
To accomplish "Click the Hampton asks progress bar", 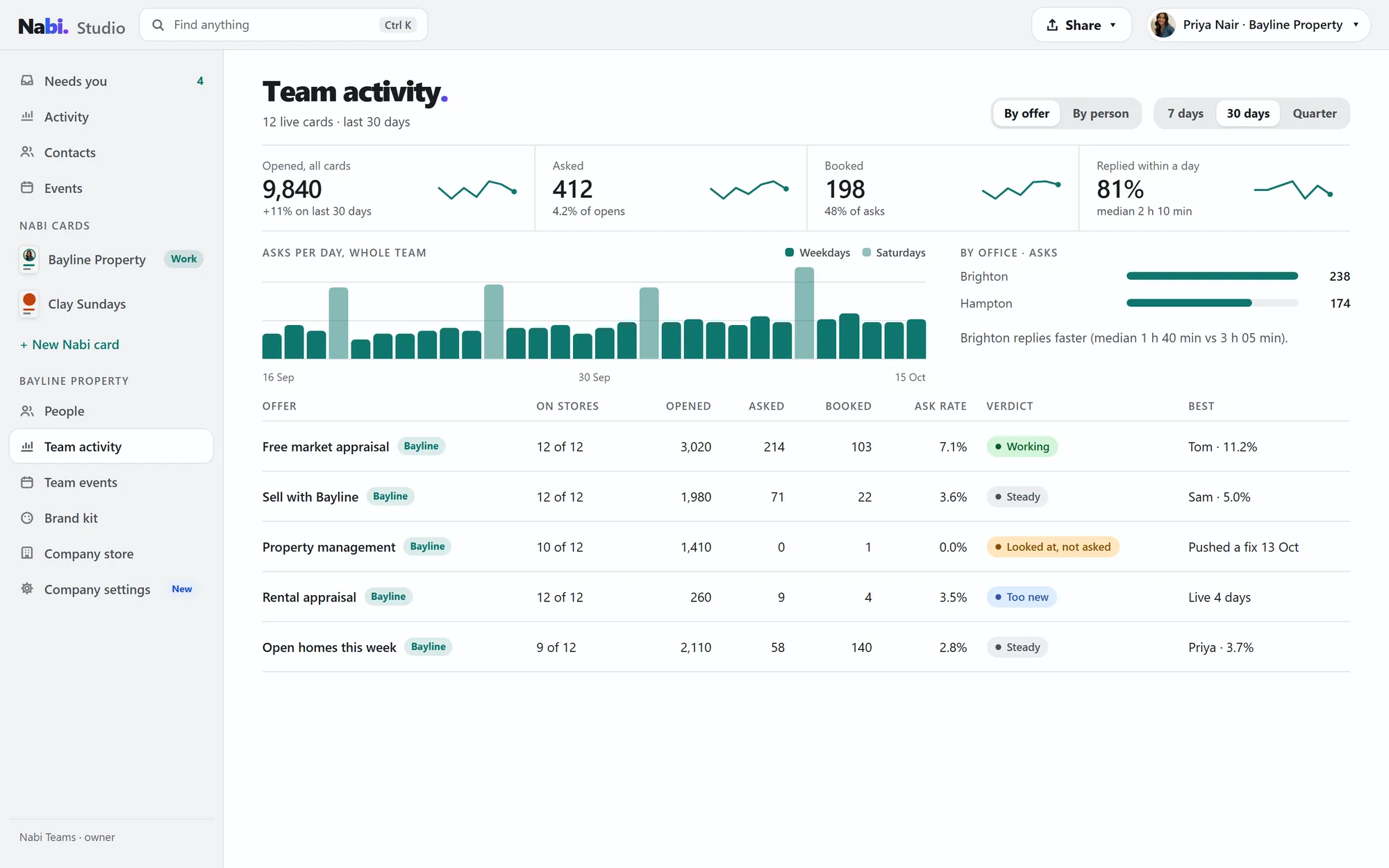I will 1212,303.
